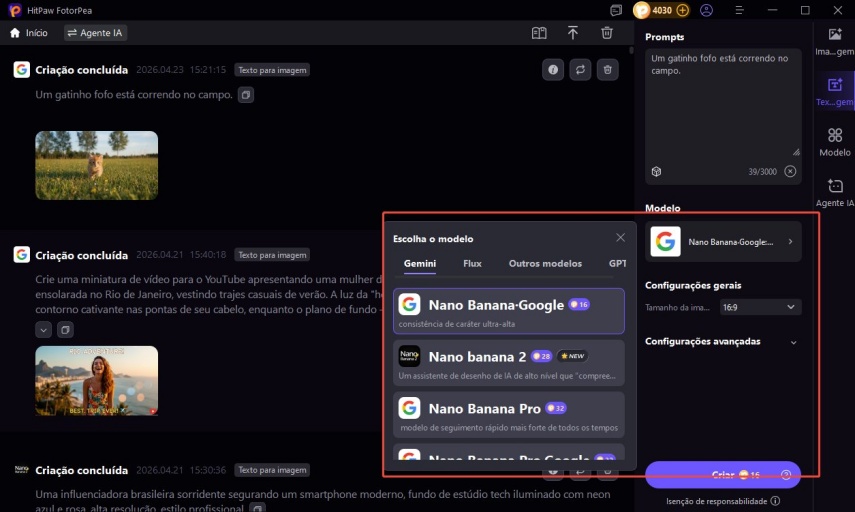Switch to the Agente IA sidebar panel
This screenshot has width=855, height=512.
pos(835,192)
